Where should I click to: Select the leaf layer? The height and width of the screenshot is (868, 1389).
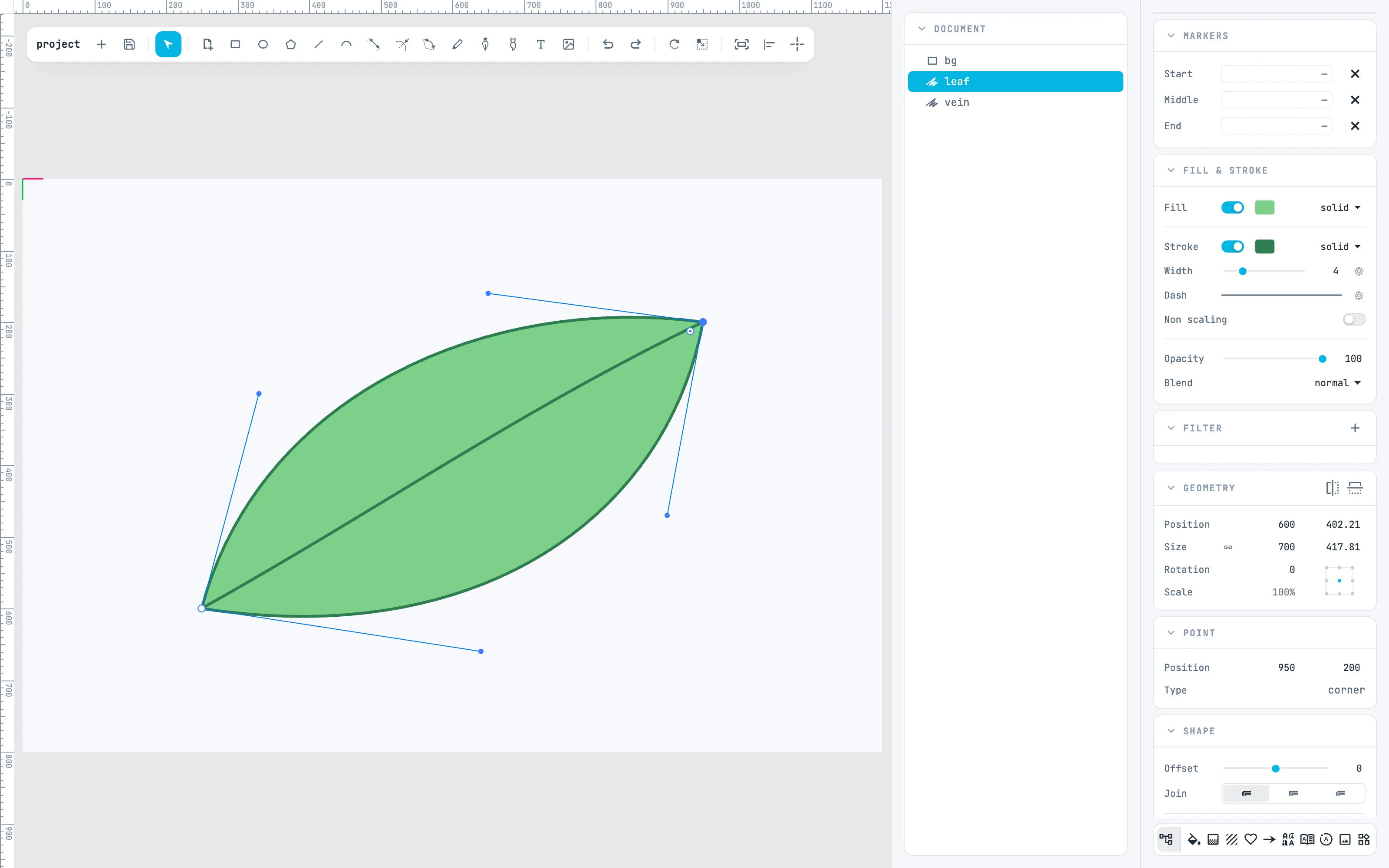tap(1015, 82)
